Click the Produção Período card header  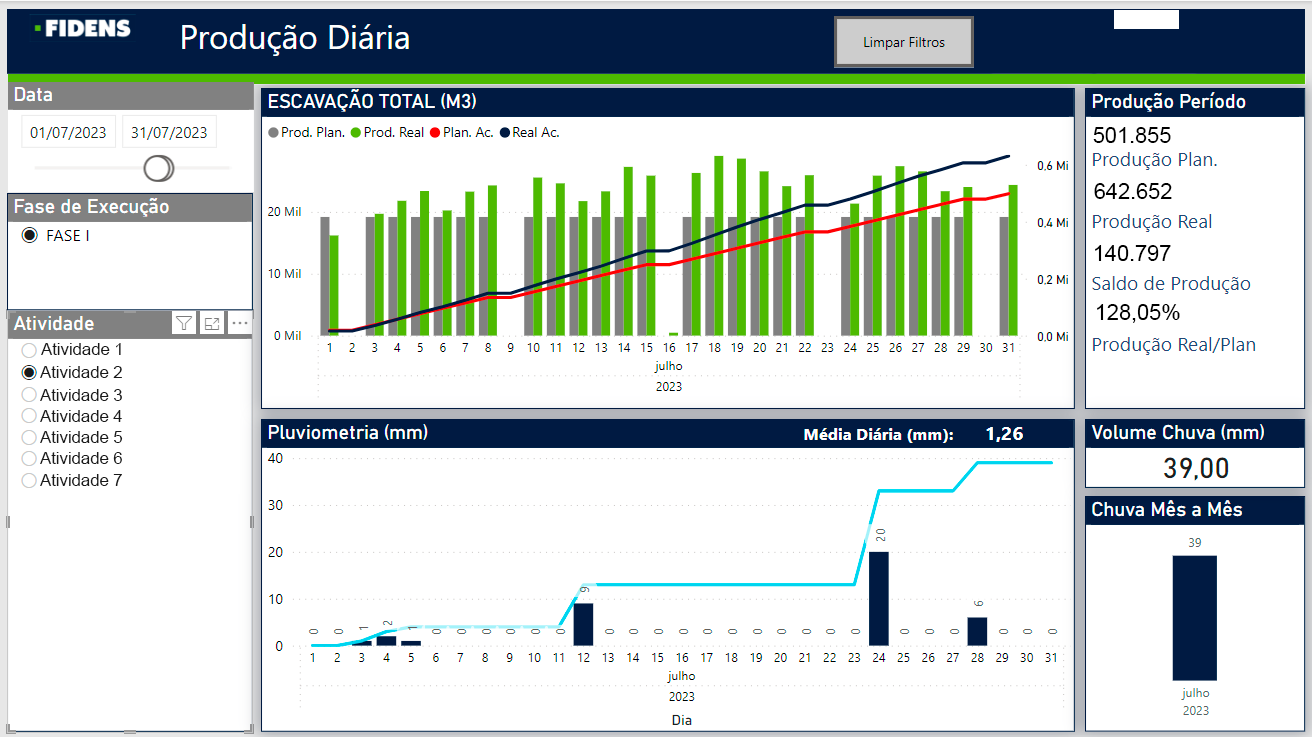(x=1195, y=102)
